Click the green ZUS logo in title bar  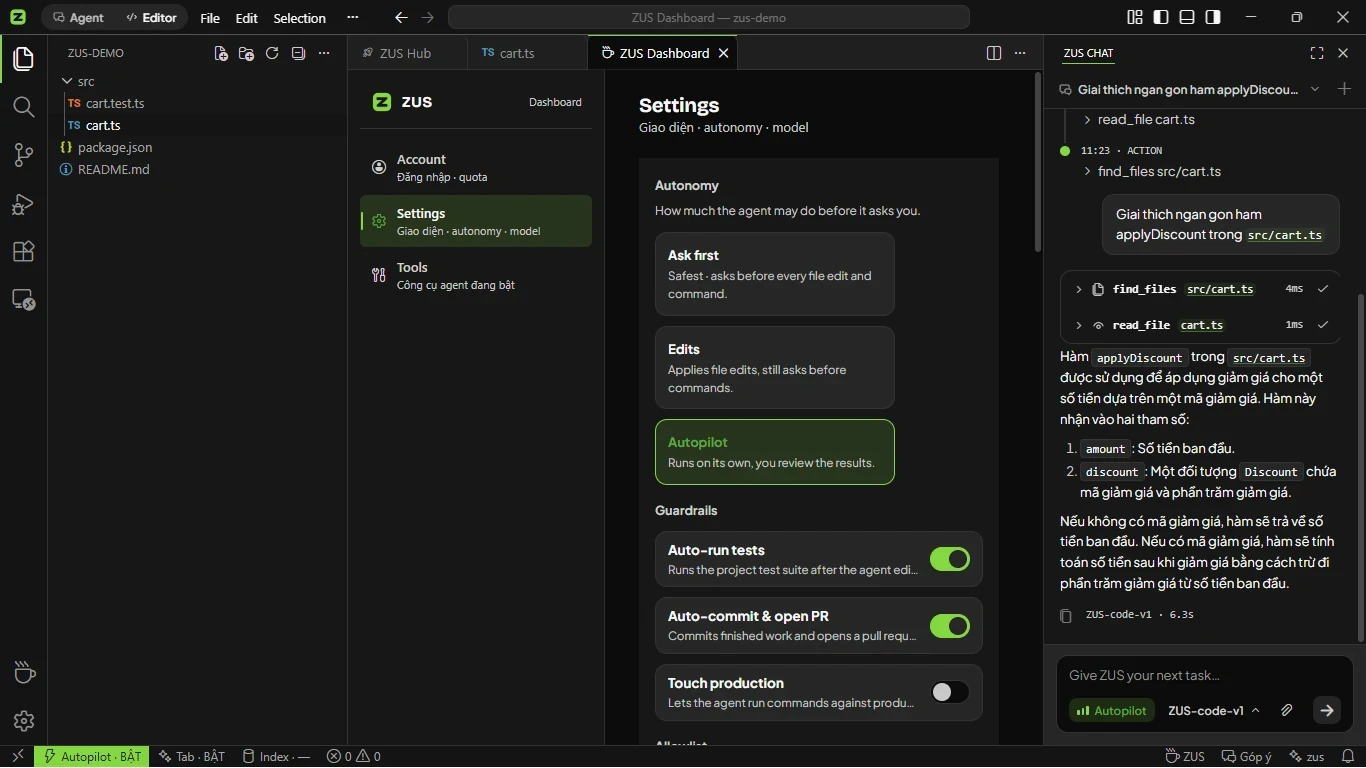tap(18, 17)
